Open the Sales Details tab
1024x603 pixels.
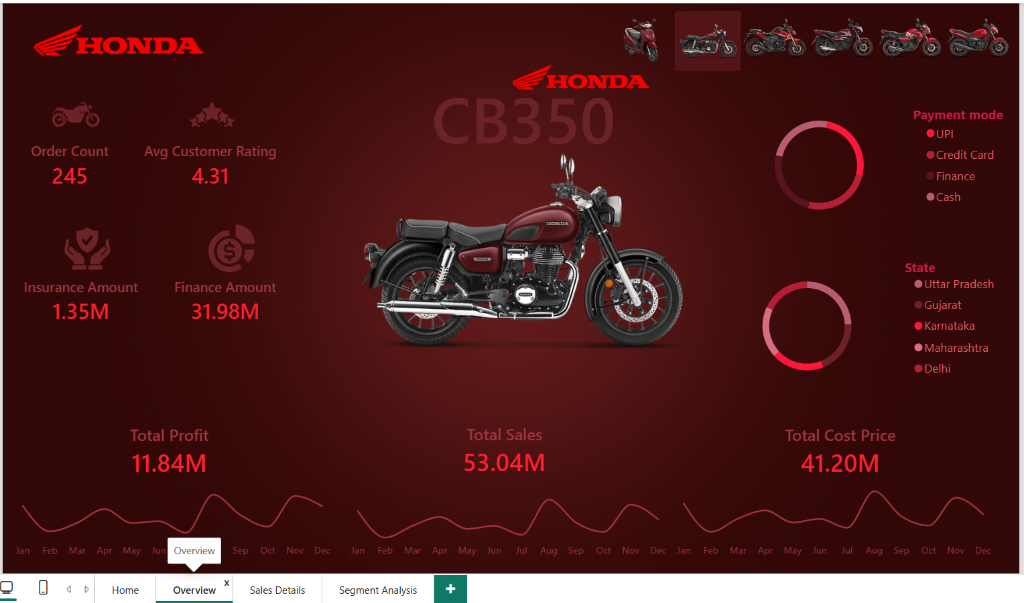pos(277,590)
